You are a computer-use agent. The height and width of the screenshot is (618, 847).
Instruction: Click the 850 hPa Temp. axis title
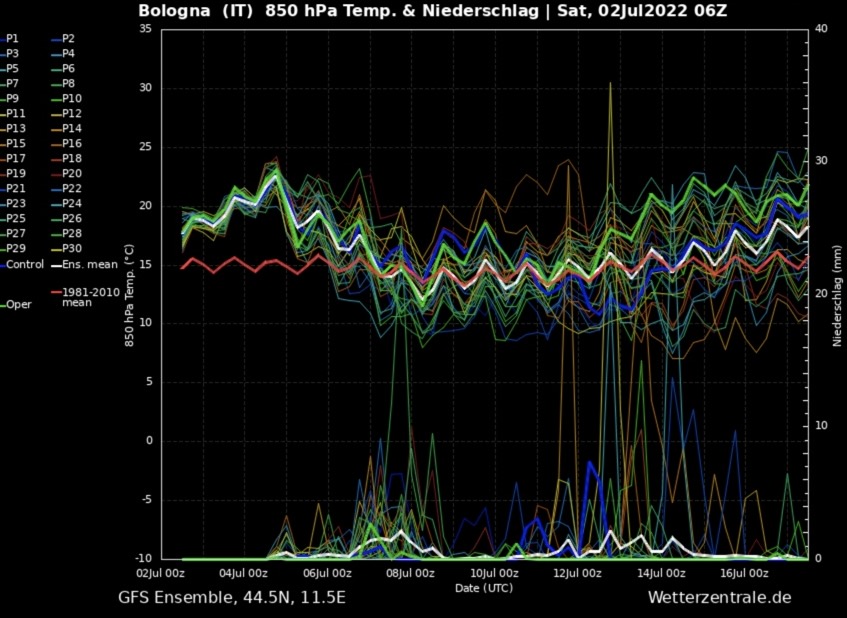click(x=129, y=294)
